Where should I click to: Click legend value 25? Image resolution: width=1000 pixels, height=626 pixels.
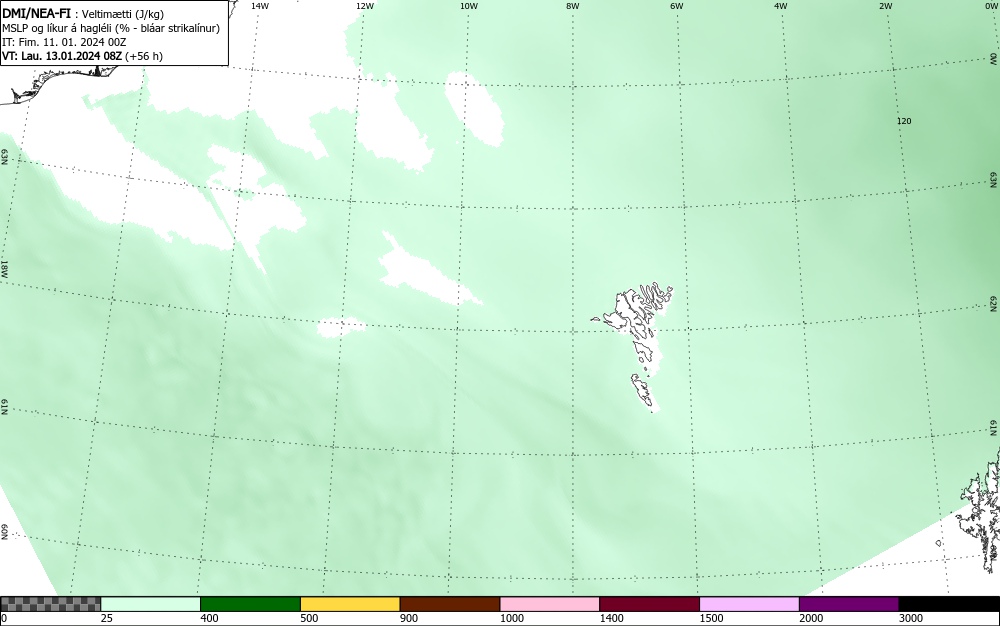pyautogui.click(x=107, y=618)
